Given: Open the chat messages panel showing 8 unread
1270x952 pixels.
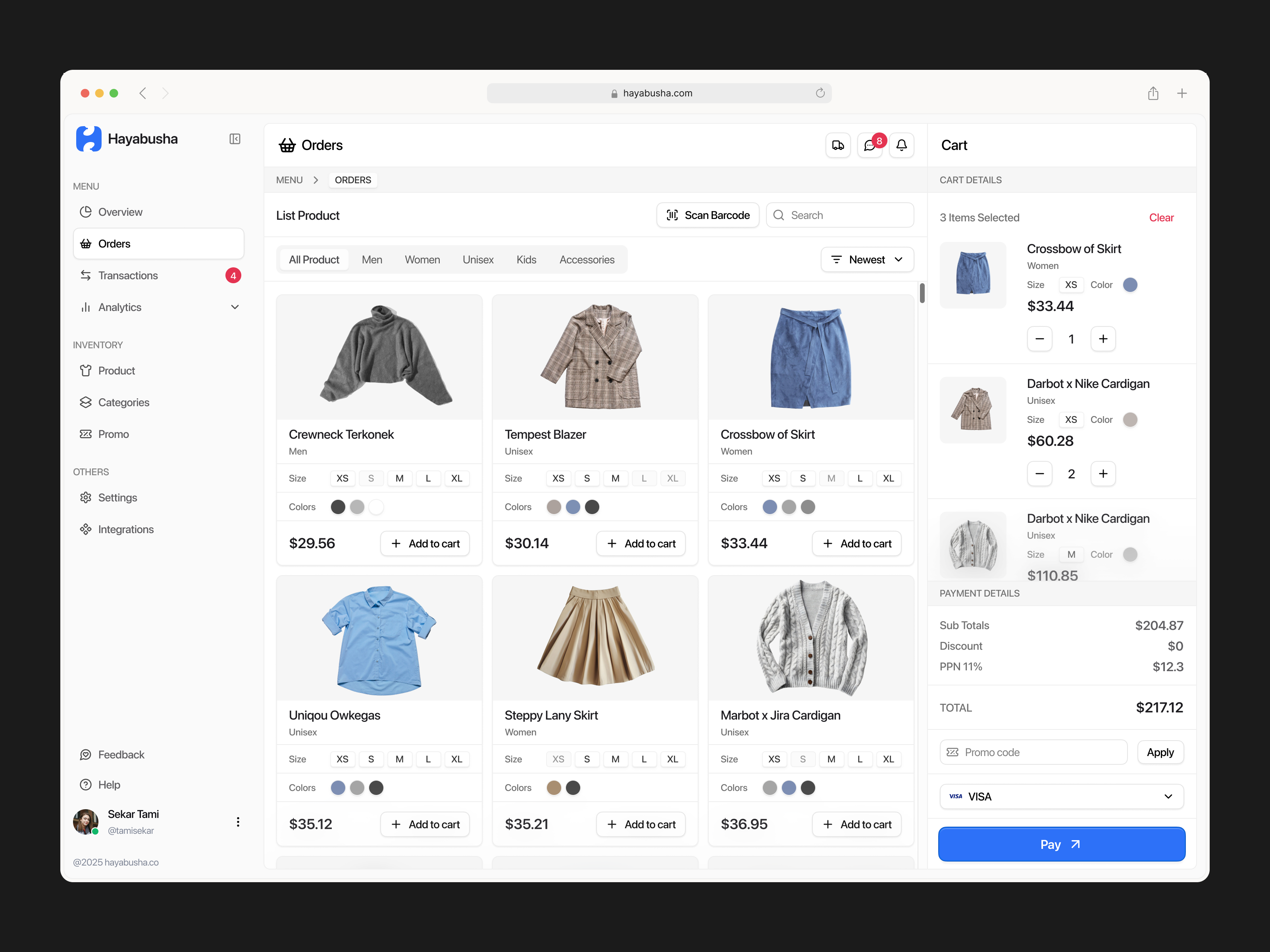Looking at the screenshot, I should [x=869, y=145].
